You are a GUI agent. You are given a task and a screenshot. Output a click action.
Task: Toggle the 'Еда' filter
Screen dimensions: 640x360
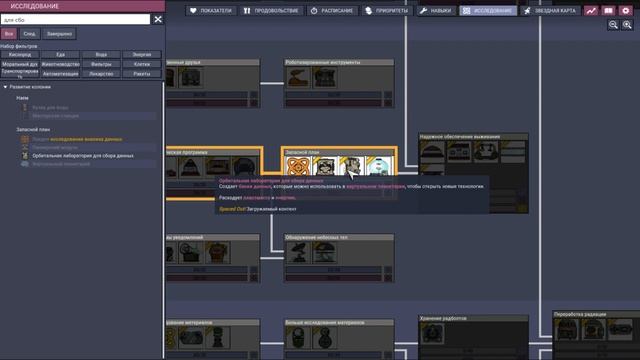tap(60, 54)
